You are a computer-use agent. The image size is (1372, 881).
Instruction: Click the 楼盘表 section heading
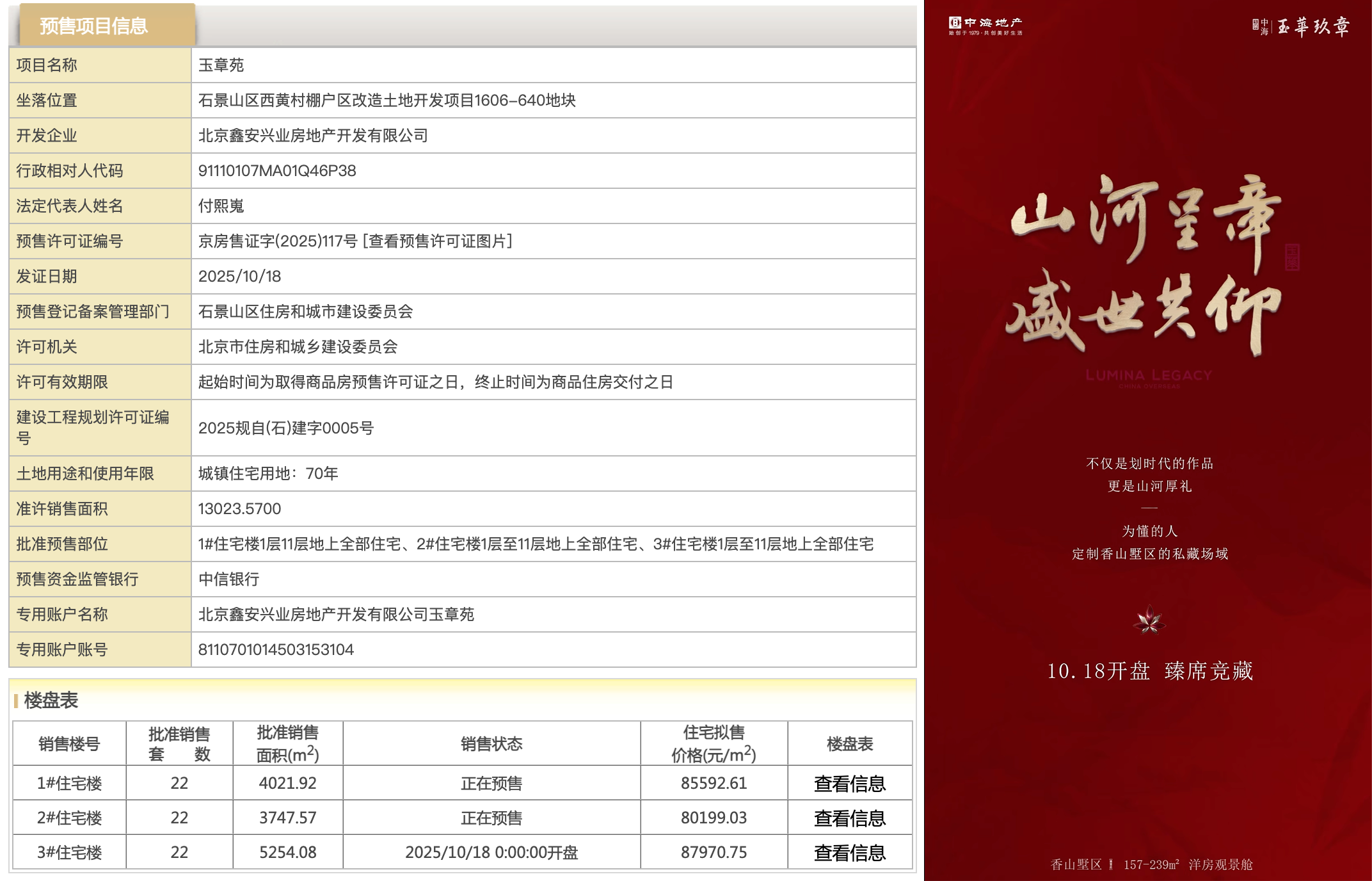click(x=51, y=700)
